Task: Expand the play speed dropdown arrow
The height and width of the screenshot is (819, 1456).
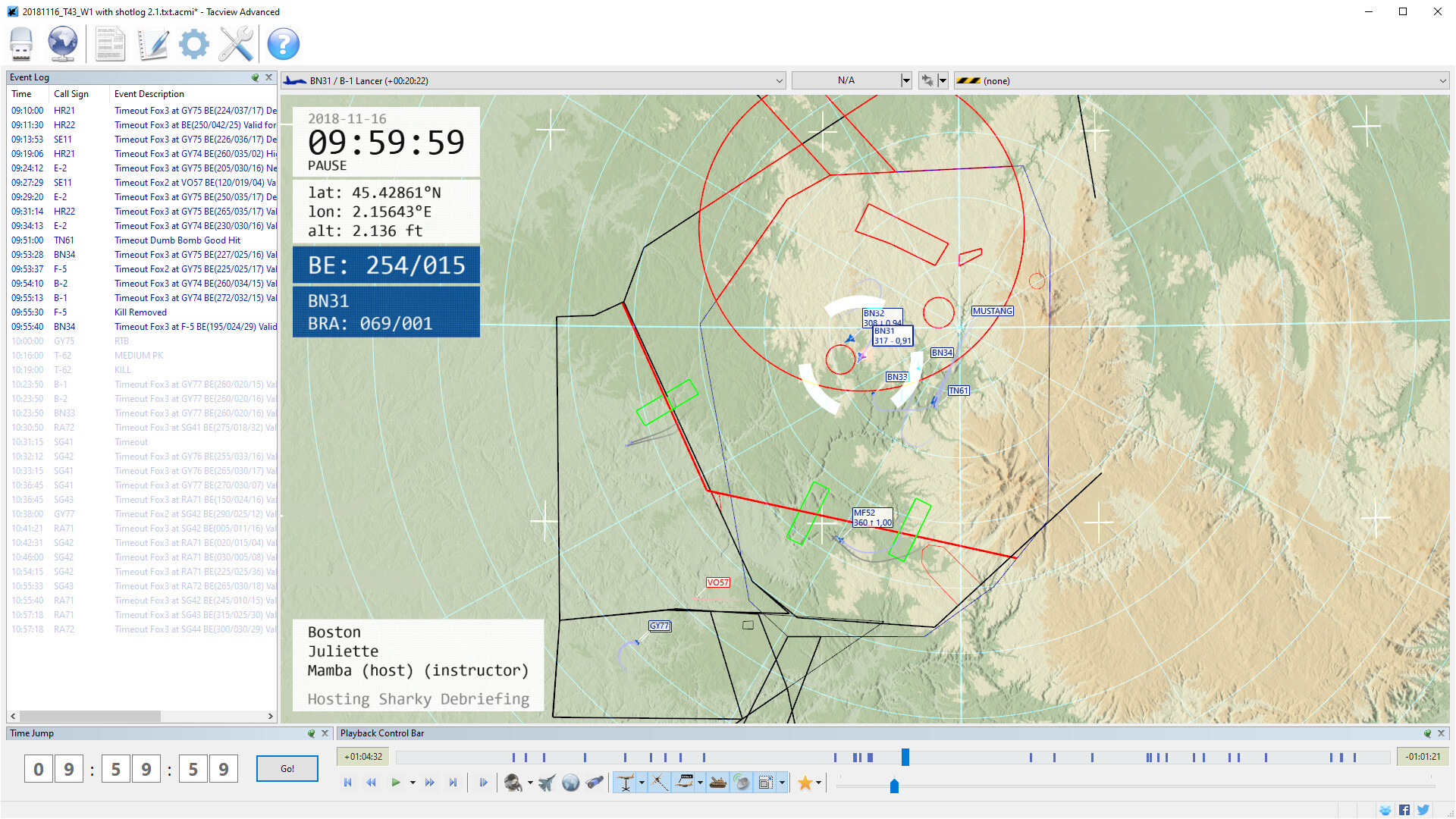Action: pos(413,782)
